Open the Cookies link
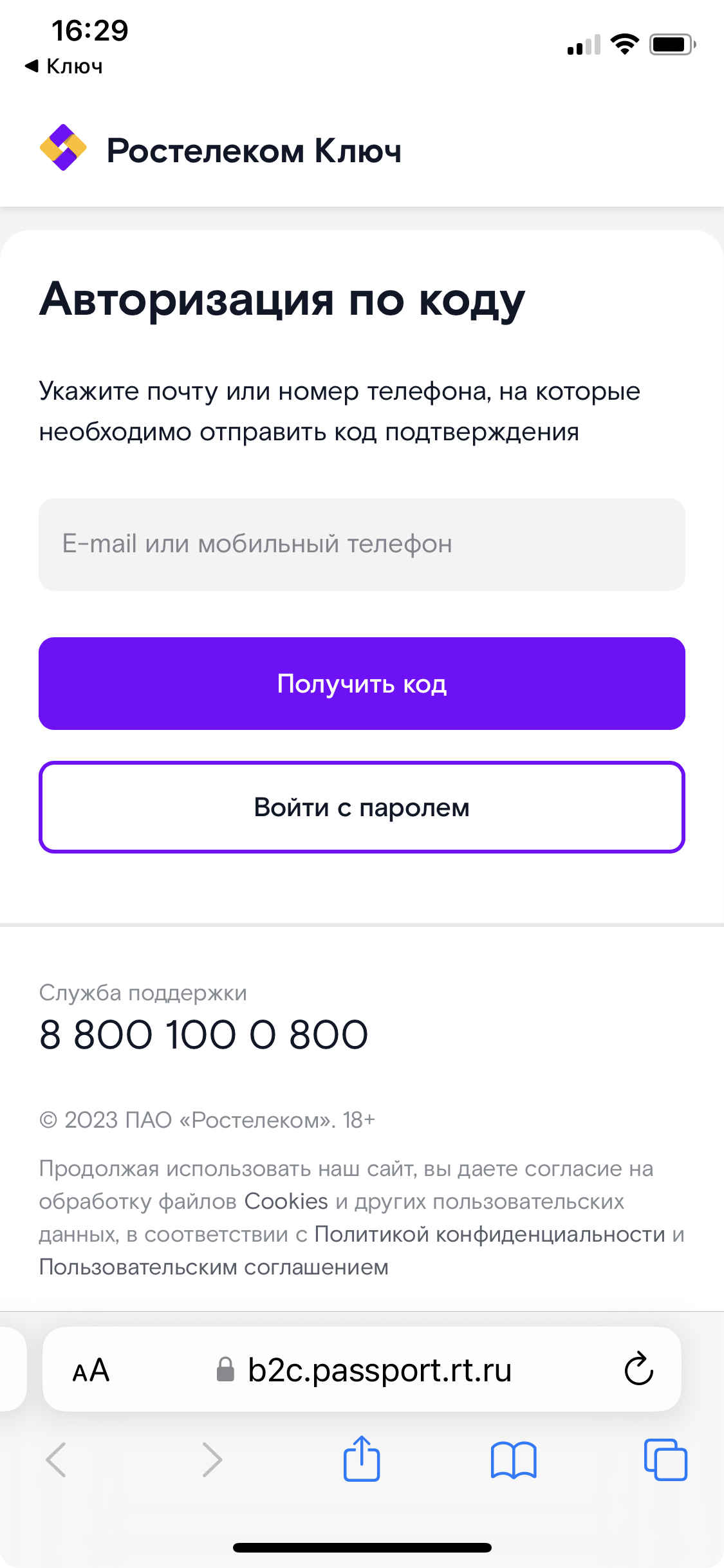 click(x=286, y=1201)
